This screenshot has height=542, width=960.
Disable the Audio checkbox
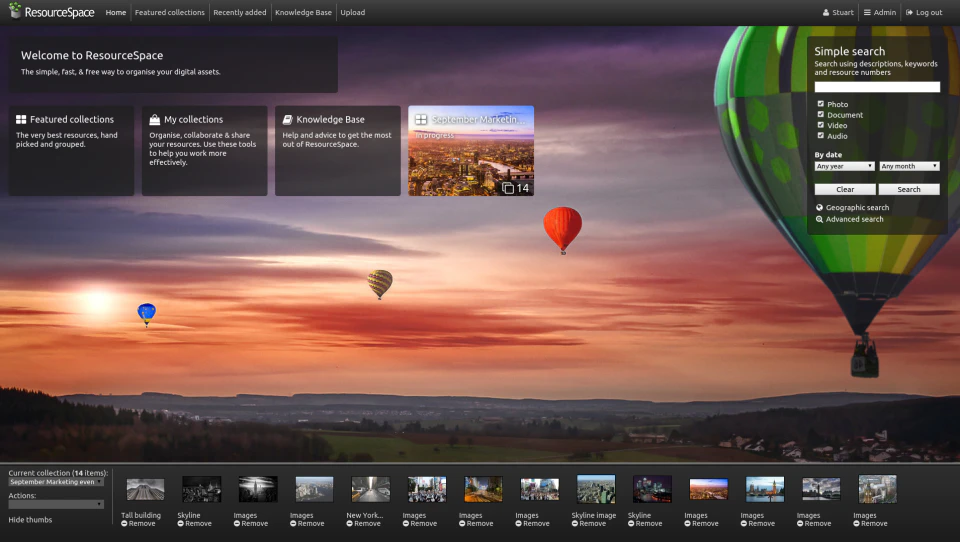(x=820, y=135)
